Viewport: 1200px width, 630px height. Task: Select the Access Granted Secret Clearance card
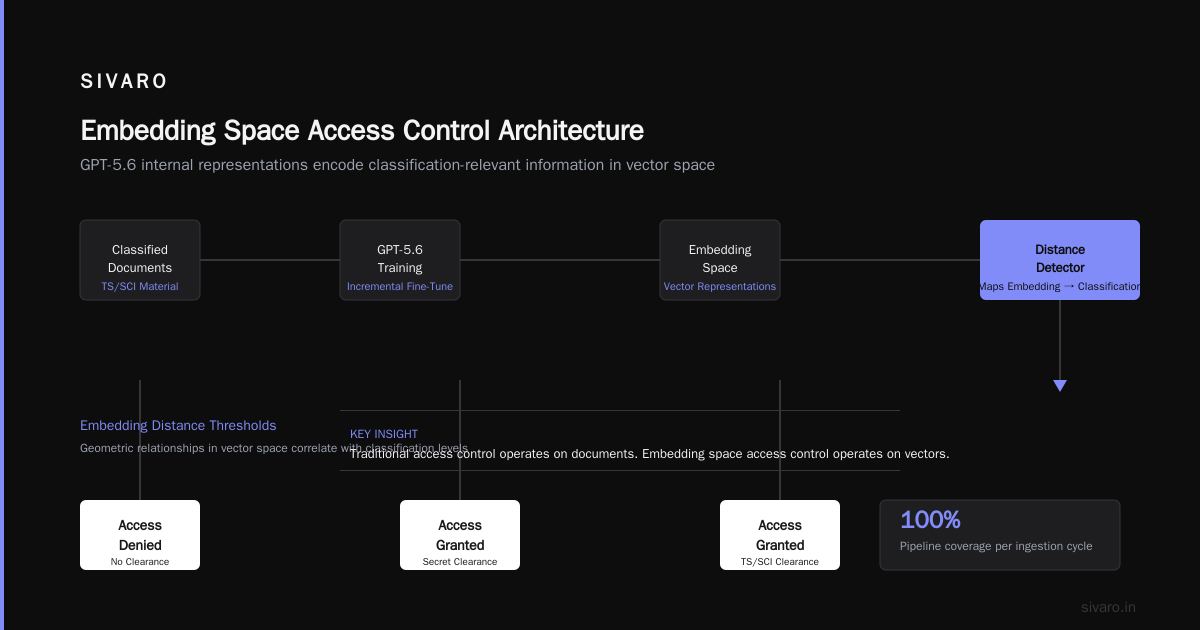pyautogui.click(x=460, y=535)
